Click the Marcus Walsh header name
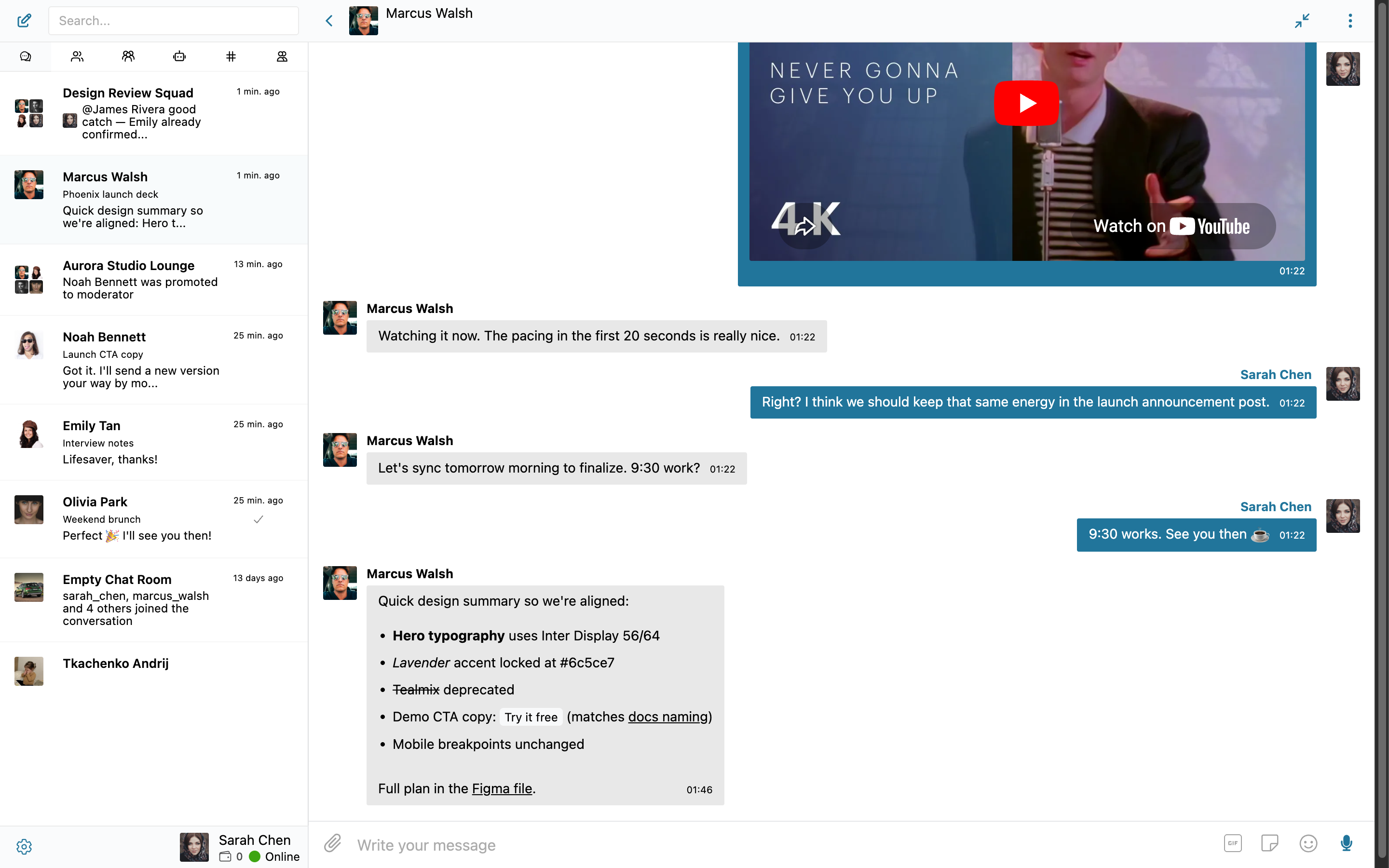The height and width of the screenshot is (868, 1389). 429,13
